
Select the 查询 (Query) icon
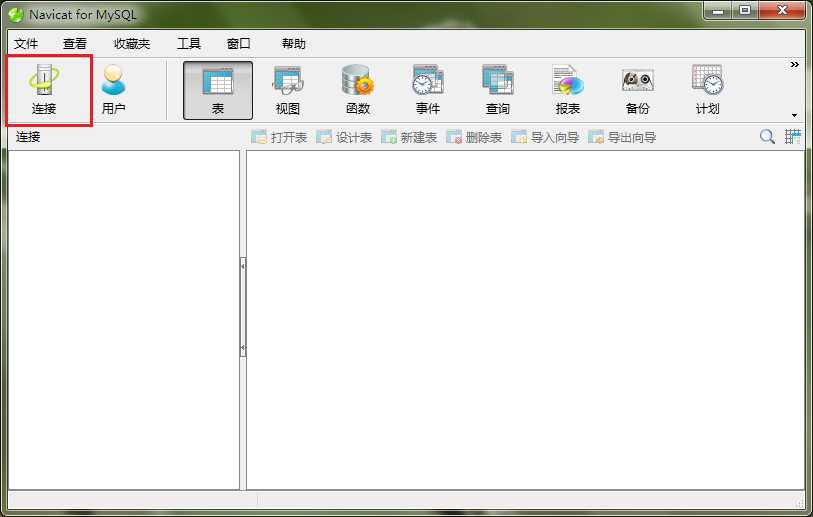(x=498, y=90)
